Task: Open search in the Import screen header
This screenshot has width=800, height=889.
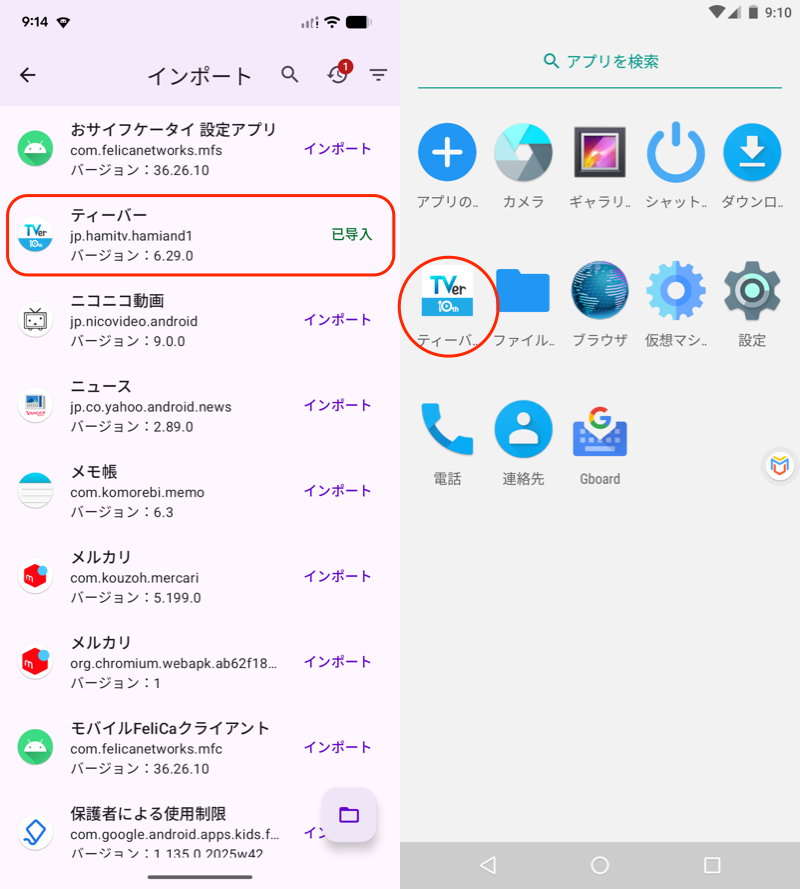Action: [290, 74]
